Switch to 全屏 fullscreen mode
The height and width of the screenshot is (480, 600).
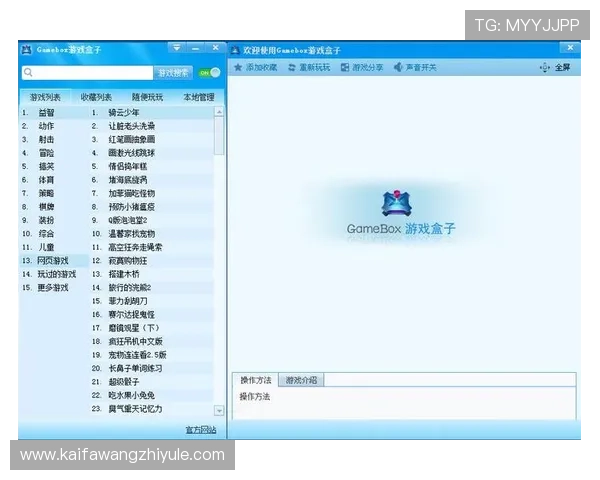click(555, 68)
